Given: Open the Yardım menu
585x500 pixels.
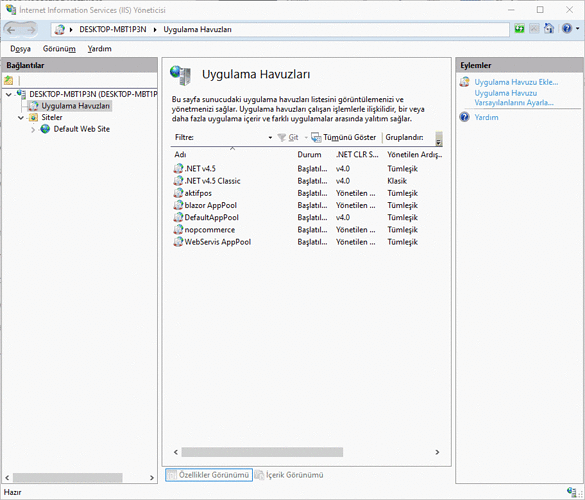Looking at the screenshot, I should click(x=99, y=49).
